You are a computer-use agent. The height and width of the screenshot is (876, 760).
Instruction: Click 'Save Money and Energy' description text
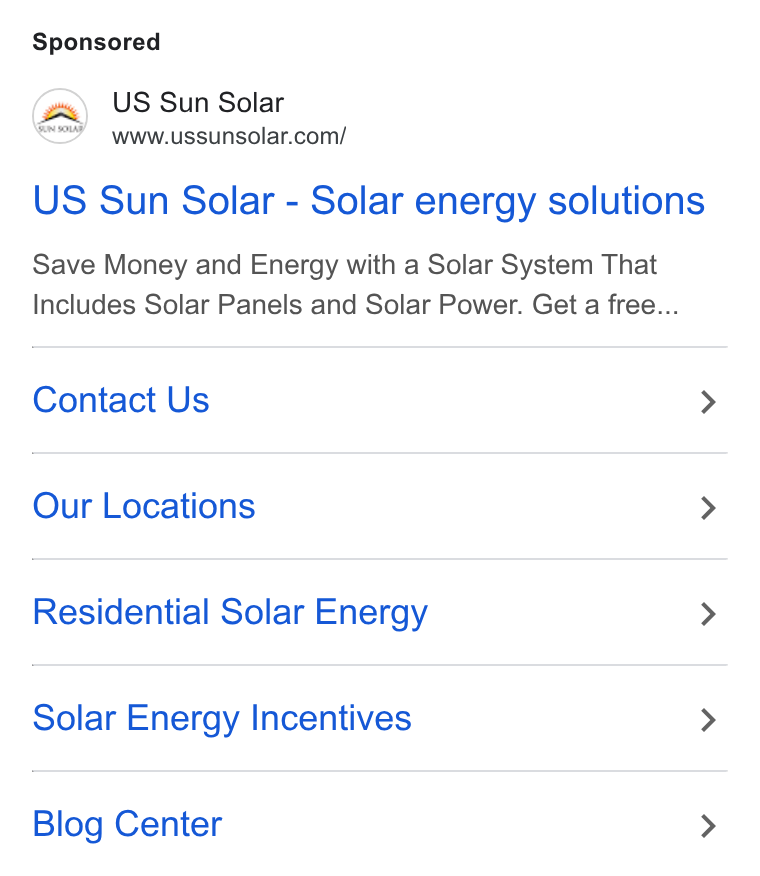click(186, 266)
